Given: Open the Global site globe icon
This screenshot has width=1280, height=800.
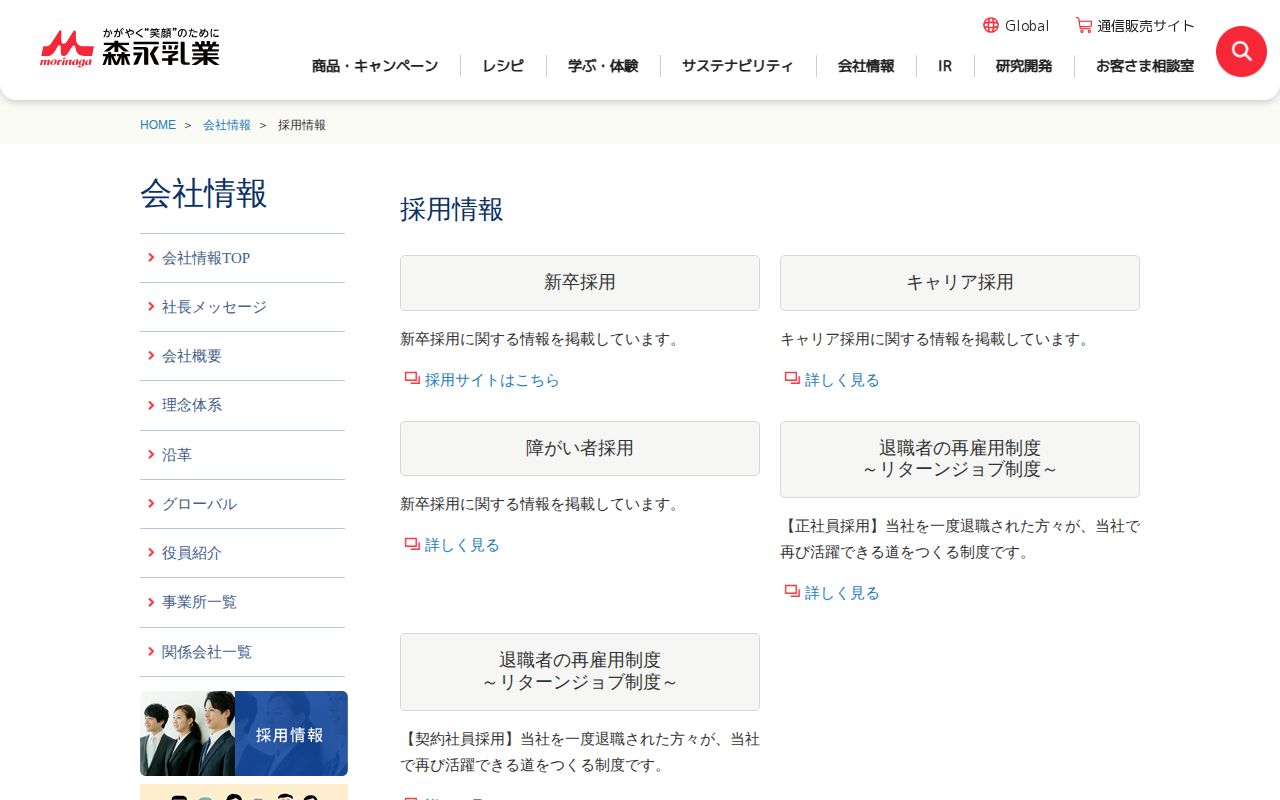Looking at the screenshot, I should pos(991,25).
